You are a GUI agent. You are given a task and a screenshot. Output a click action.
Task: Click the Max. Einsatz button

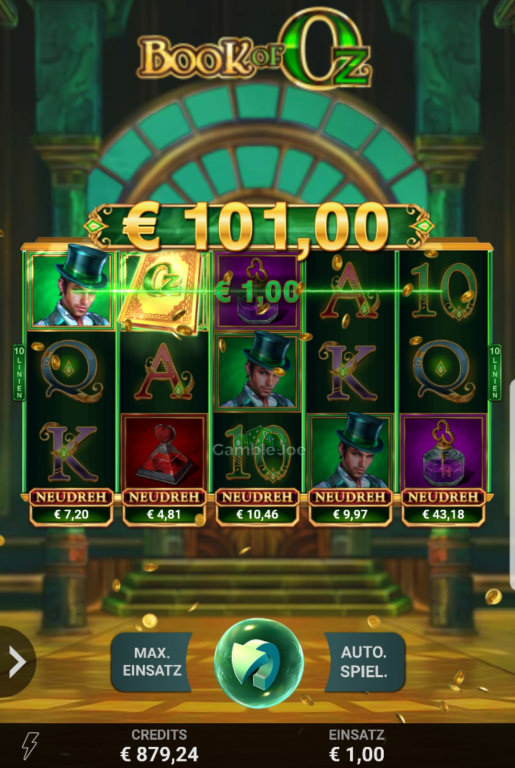click(151, 662)
